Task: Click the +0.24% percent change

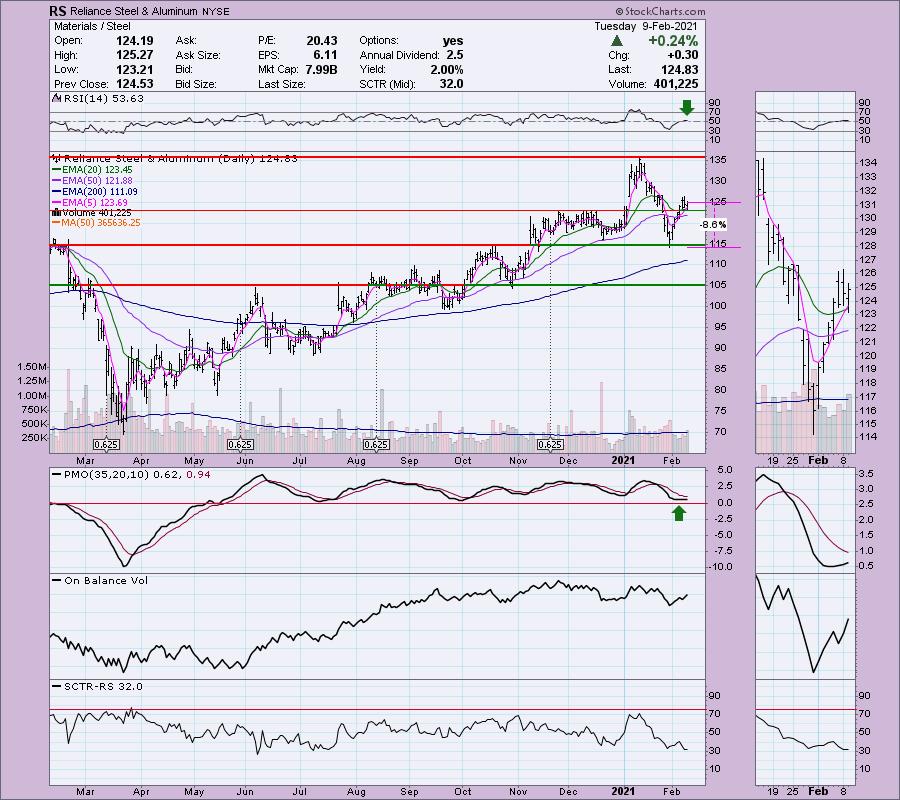Action: (673, 41)
